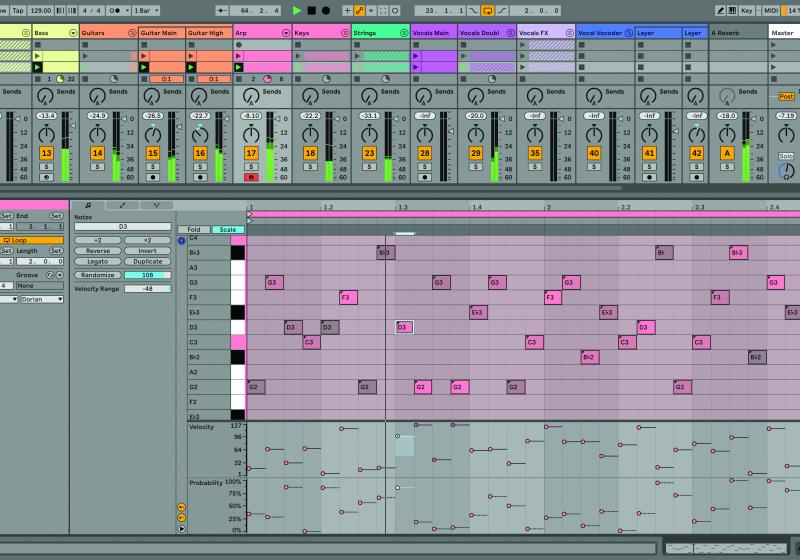Screen dimensions: 800x560
Task: Click the Randomize velocity button
Action: point(97,275)
